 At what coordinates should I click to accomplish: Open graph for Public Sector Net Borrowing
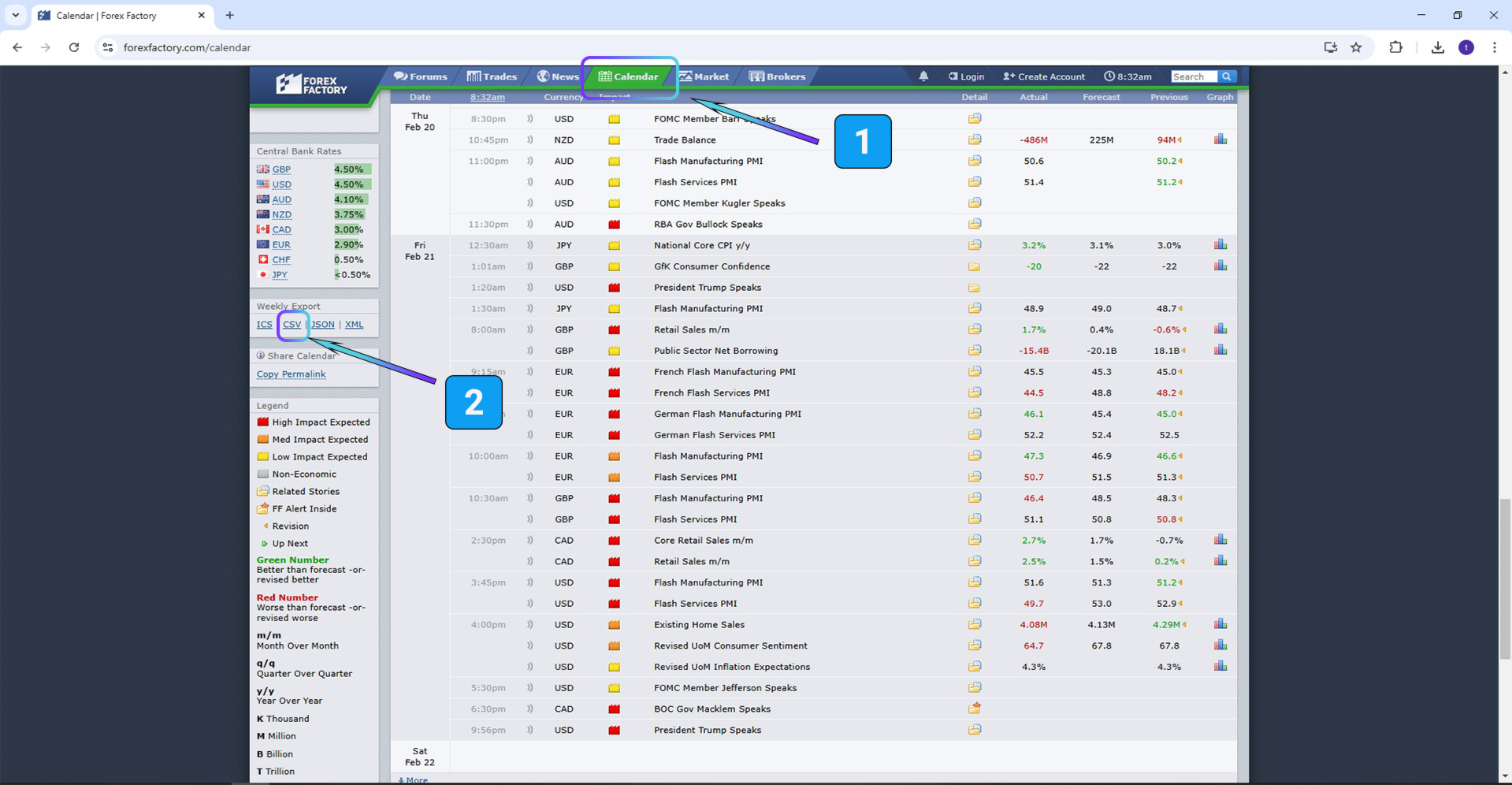coord(1220,351)
